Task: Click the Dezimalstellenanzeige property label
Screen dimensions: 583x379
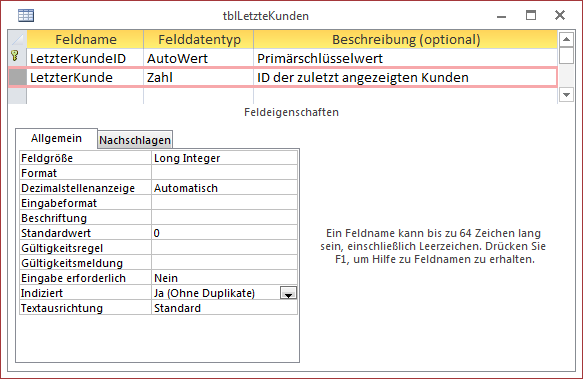Action: (86, 188)
